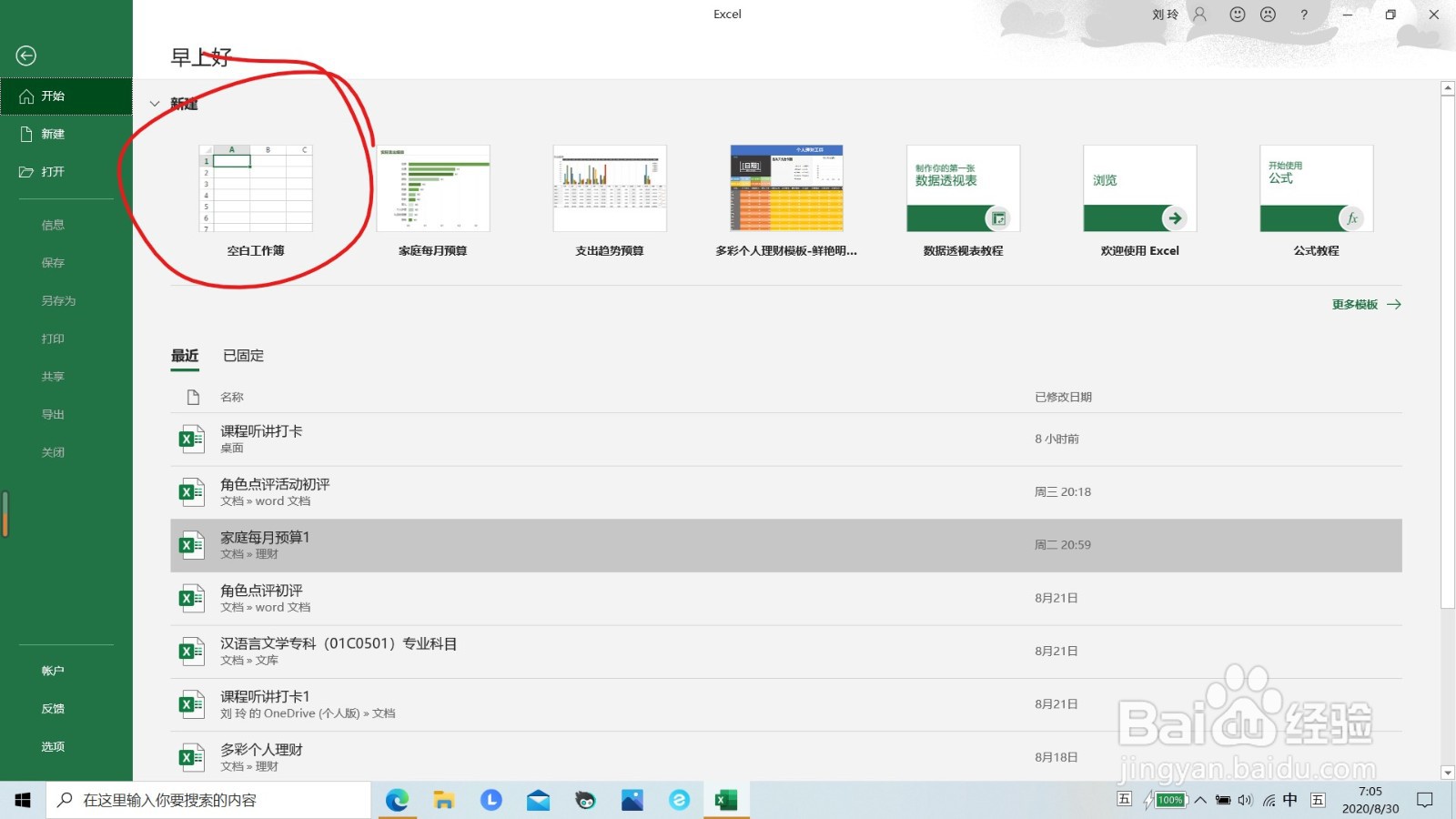Open 汉语言文学专科 (01C0501) 专业科目 file
1456x819 pixels.
coord(786,652)
